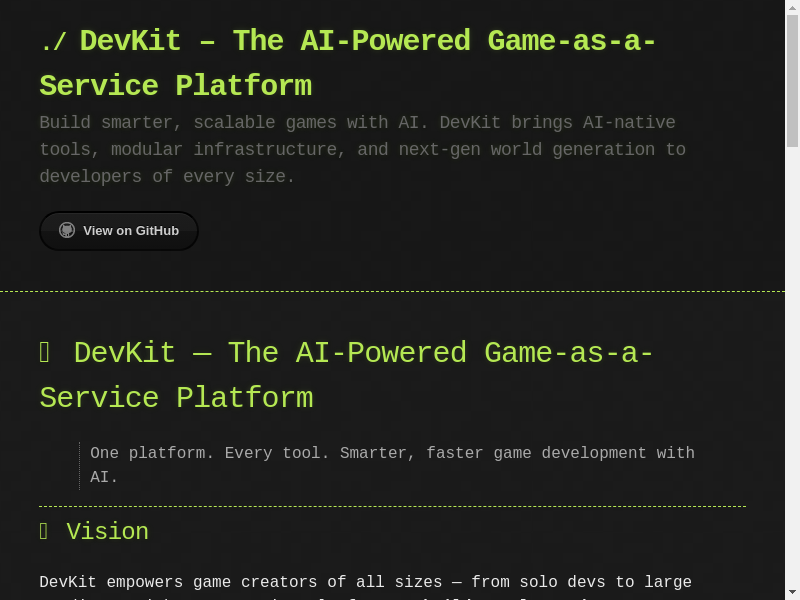Click the GitHub octocat icon
Image resolution: width=800 pixels, height=600 pixels.
tap(67, 230)
